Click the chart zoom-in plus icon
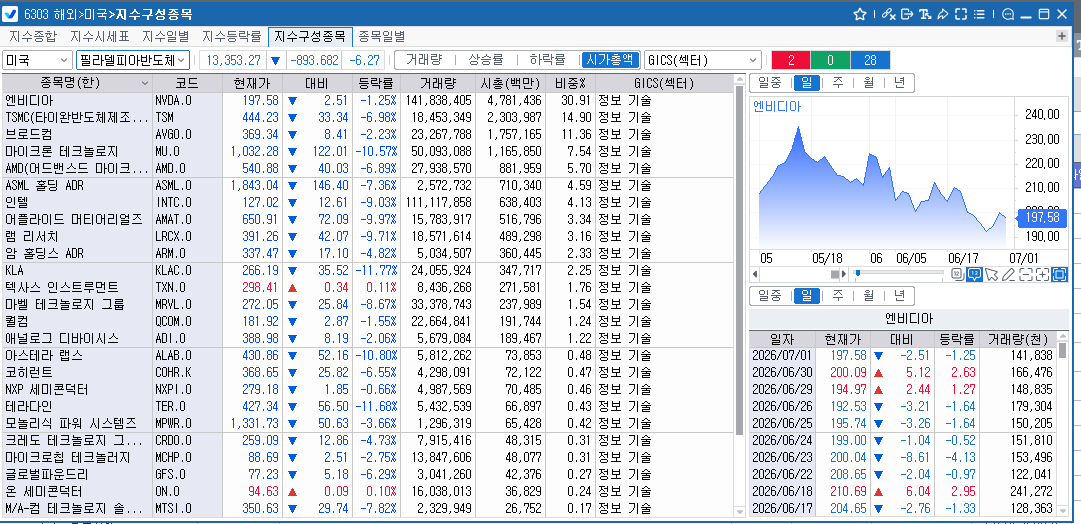 pyautogui.click(x=1042, y=274)
